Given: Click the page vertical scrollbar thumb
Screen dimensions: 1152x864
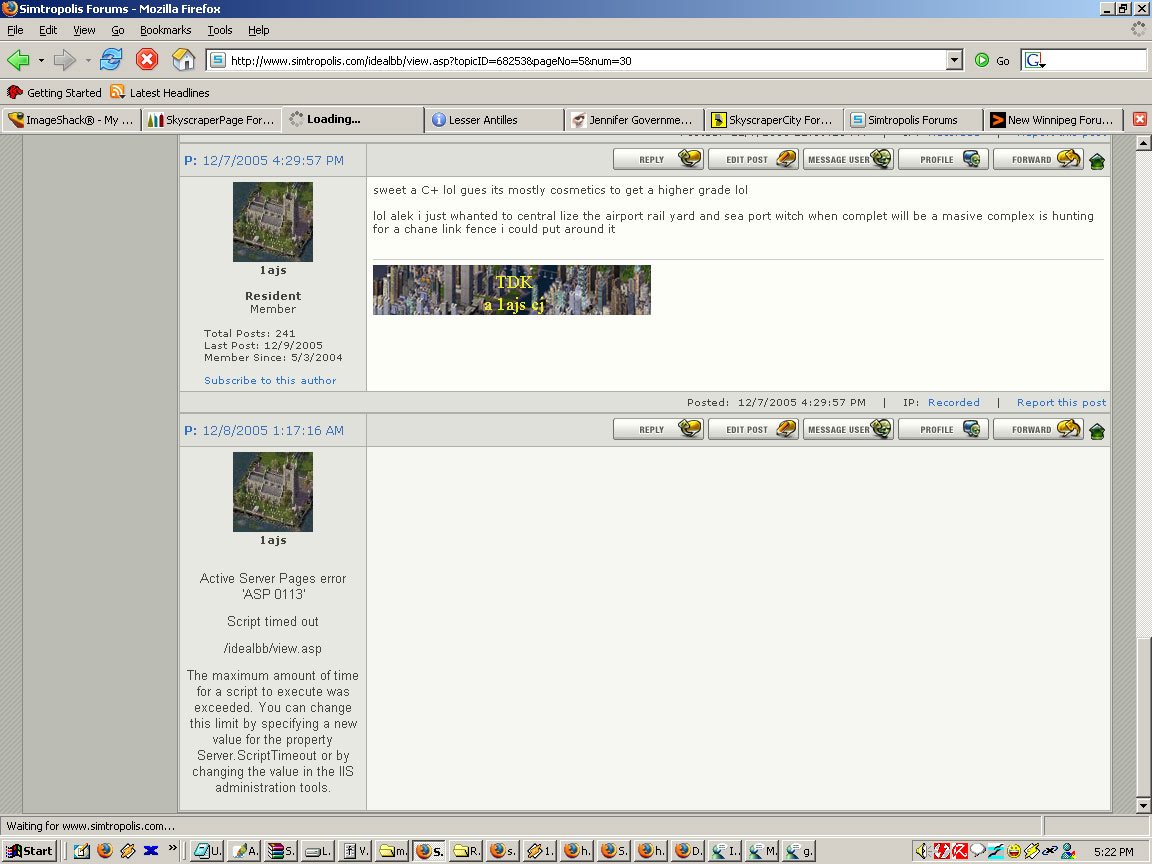Looking at the screenshot, I should 1142,716.
